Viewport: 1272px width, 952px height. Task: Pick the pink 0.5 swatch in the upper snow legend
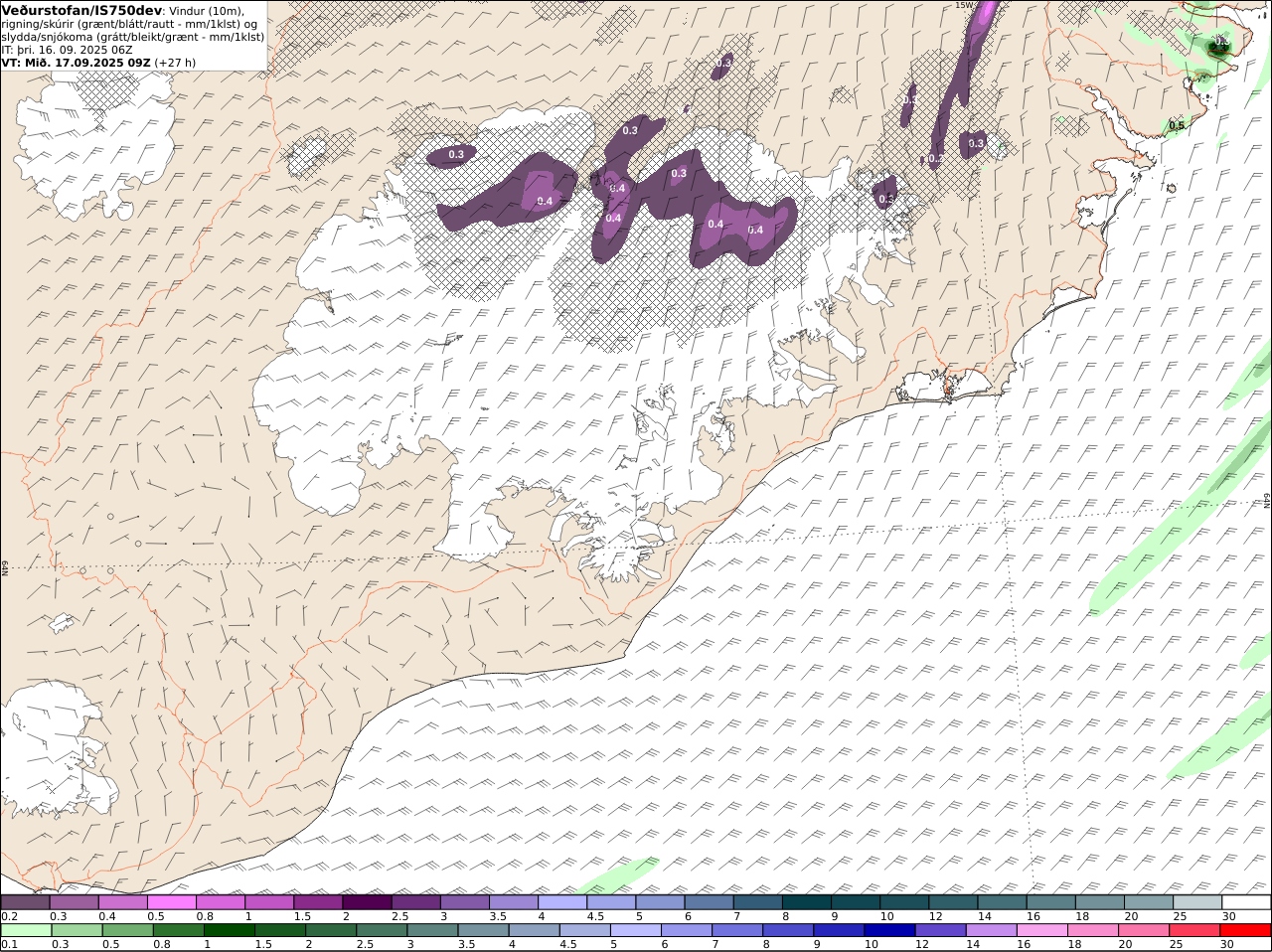[171, 902]
